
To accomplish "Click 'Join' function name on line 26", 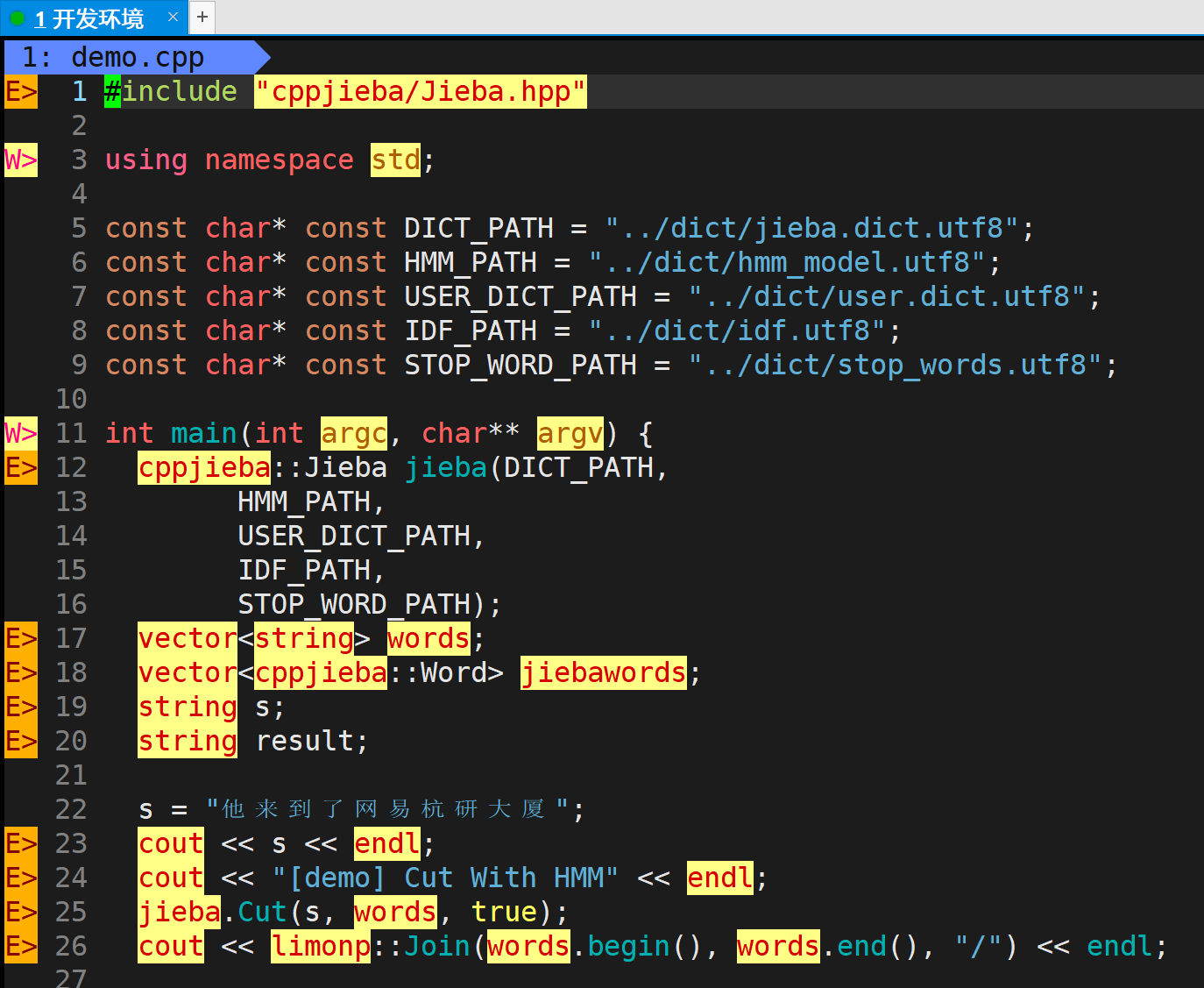I will pyautogui.click(x=437, y=946).
